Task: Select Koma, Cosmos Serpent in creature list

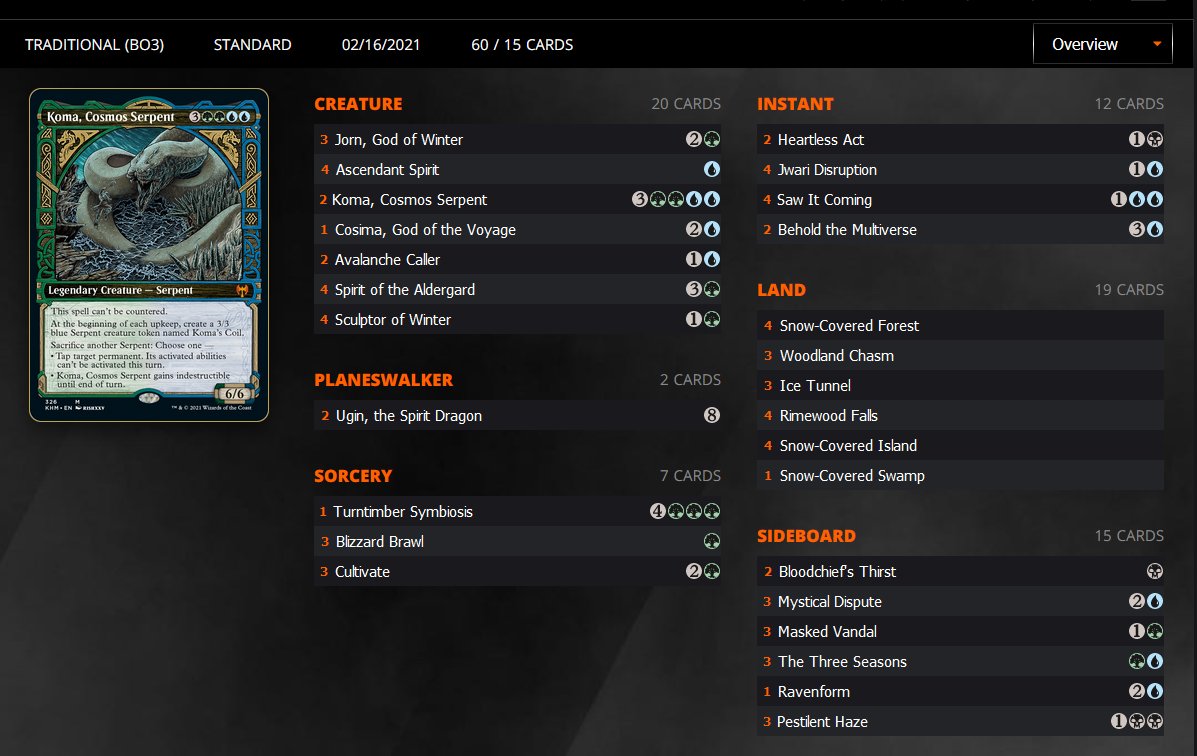Action: tap(518, 199)
